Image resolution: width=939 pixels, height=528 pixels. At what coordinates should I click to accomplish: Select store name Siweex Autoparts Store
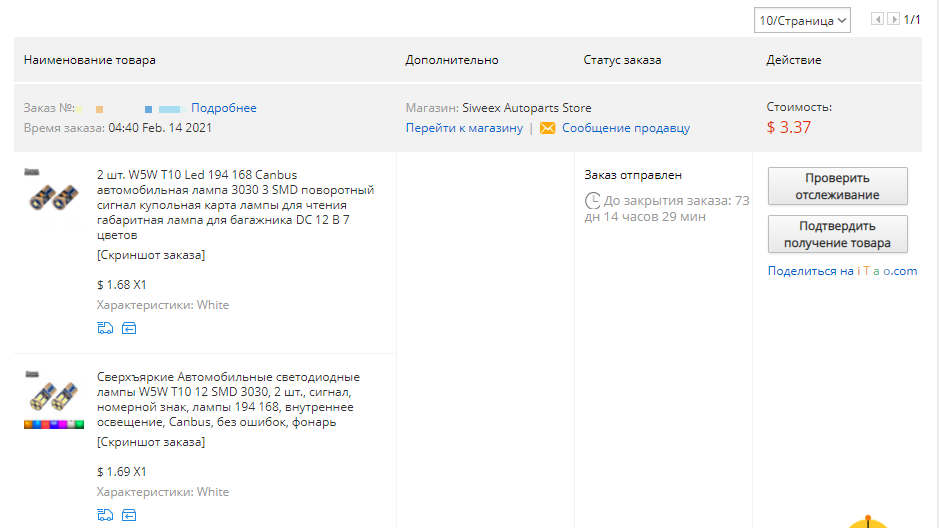526,108
